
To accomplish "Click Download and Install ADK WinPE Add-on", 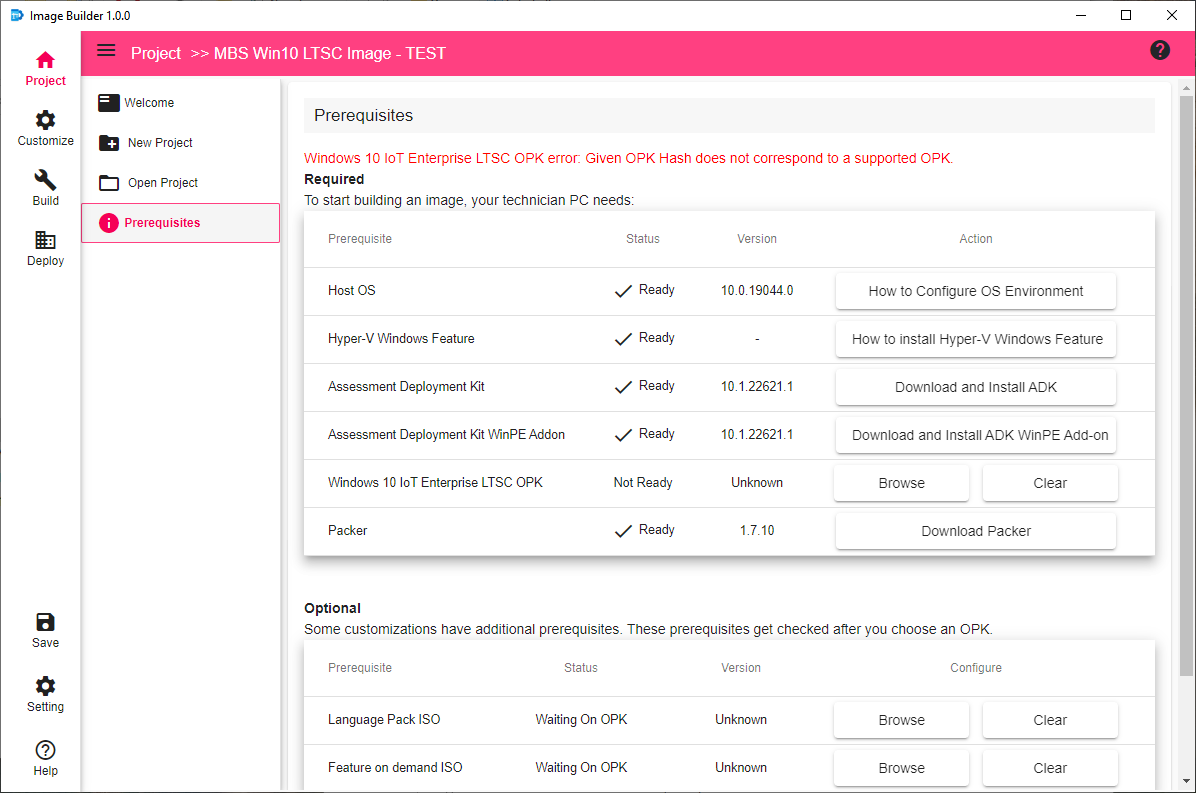I will tap(976, 435).
